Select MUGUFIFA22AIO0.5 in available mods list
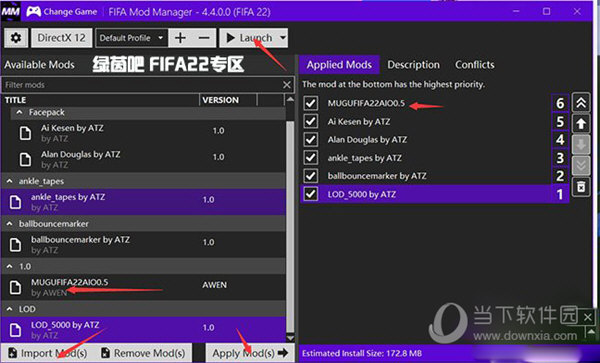Screen dimensions: 600x363 pos(143,287)
